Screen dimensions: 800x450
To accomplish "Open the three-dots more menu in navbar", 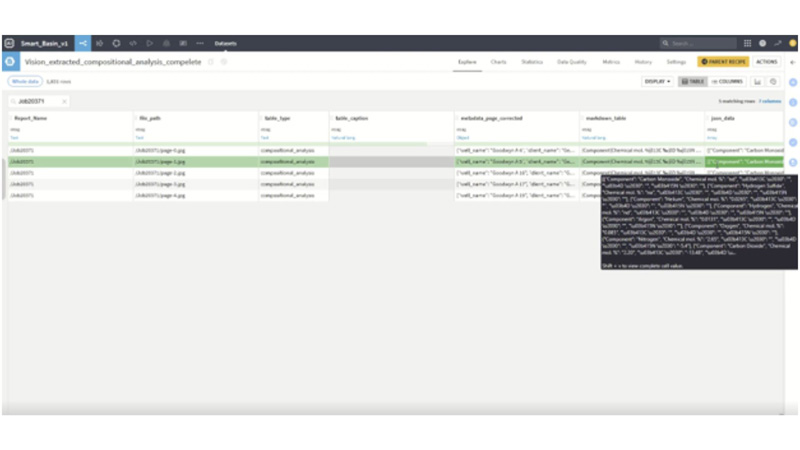I will tap(200, 43).
